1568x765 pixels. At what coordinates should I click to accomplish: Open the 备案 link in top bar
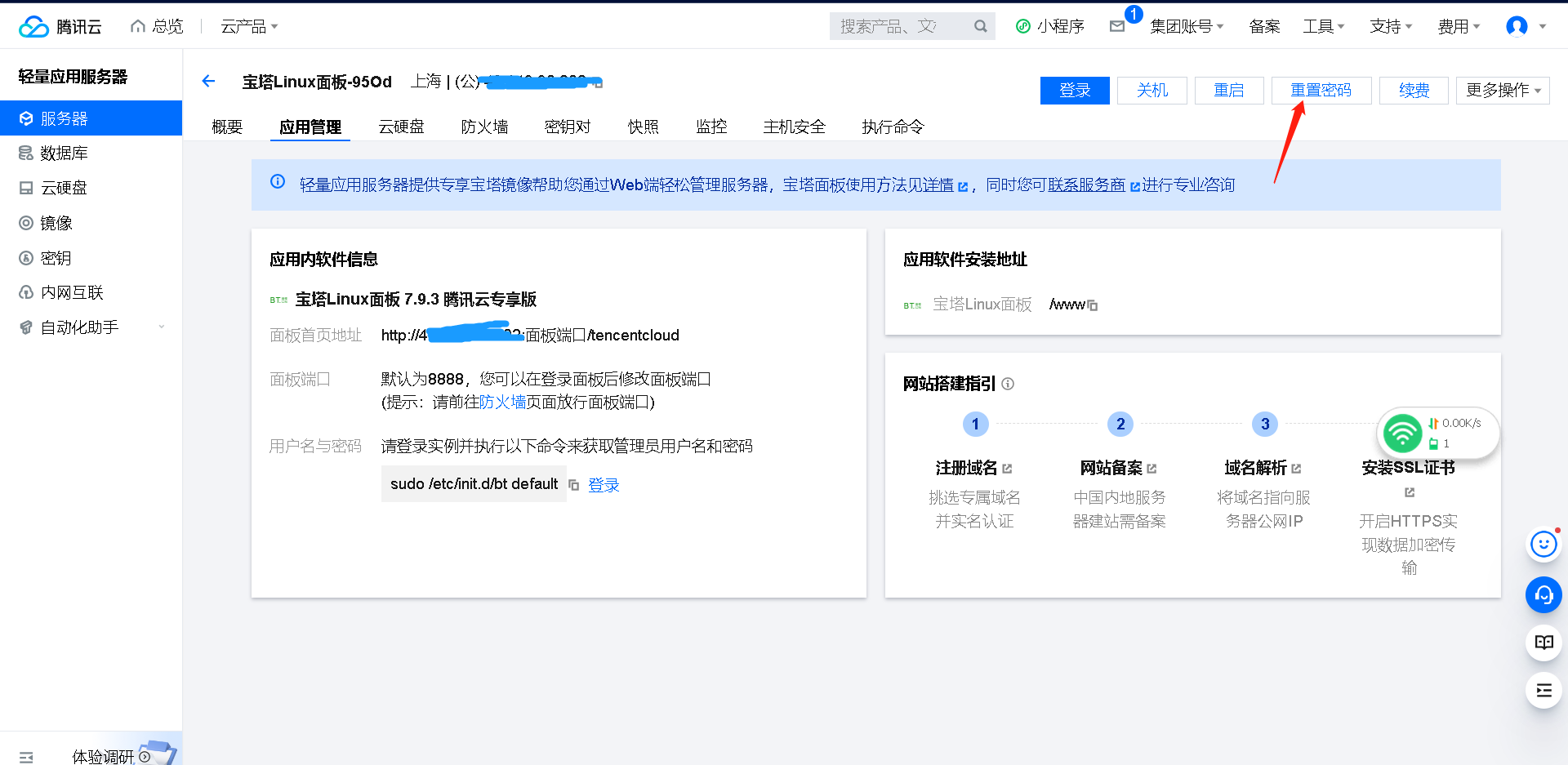pos(1264,26)
